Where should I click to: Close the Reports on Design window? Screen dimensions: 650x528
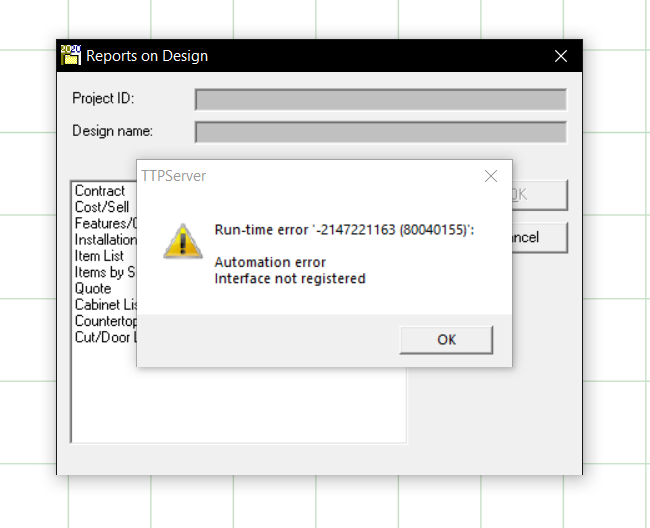[x=560, y=56]
